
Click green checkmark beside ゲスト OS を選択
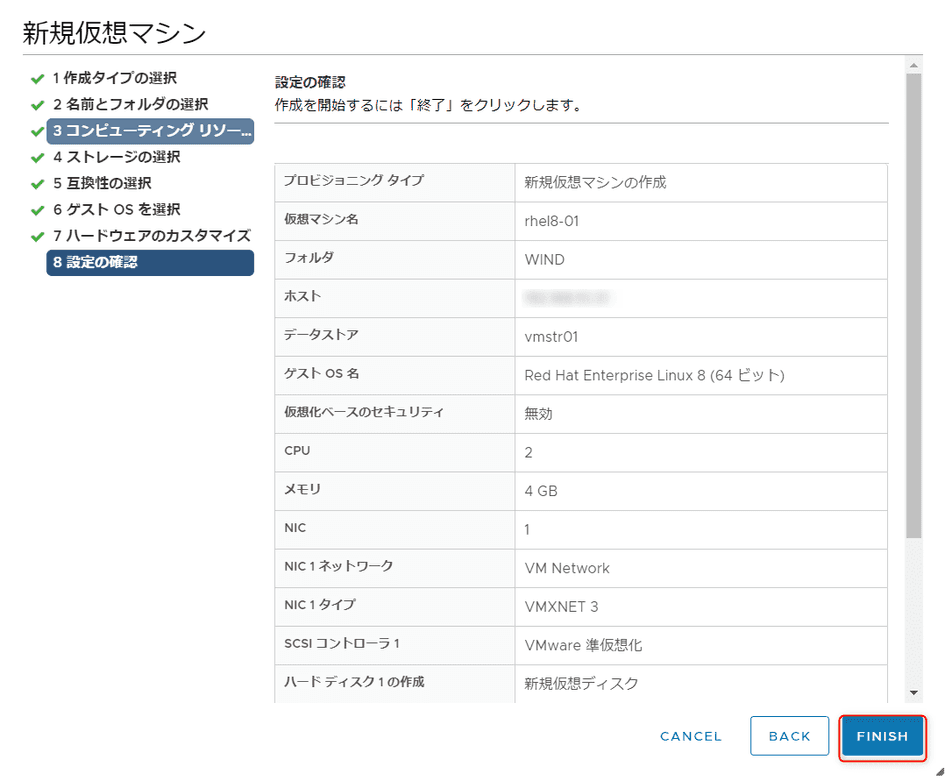pyautogui.click(x=37, y=210)
